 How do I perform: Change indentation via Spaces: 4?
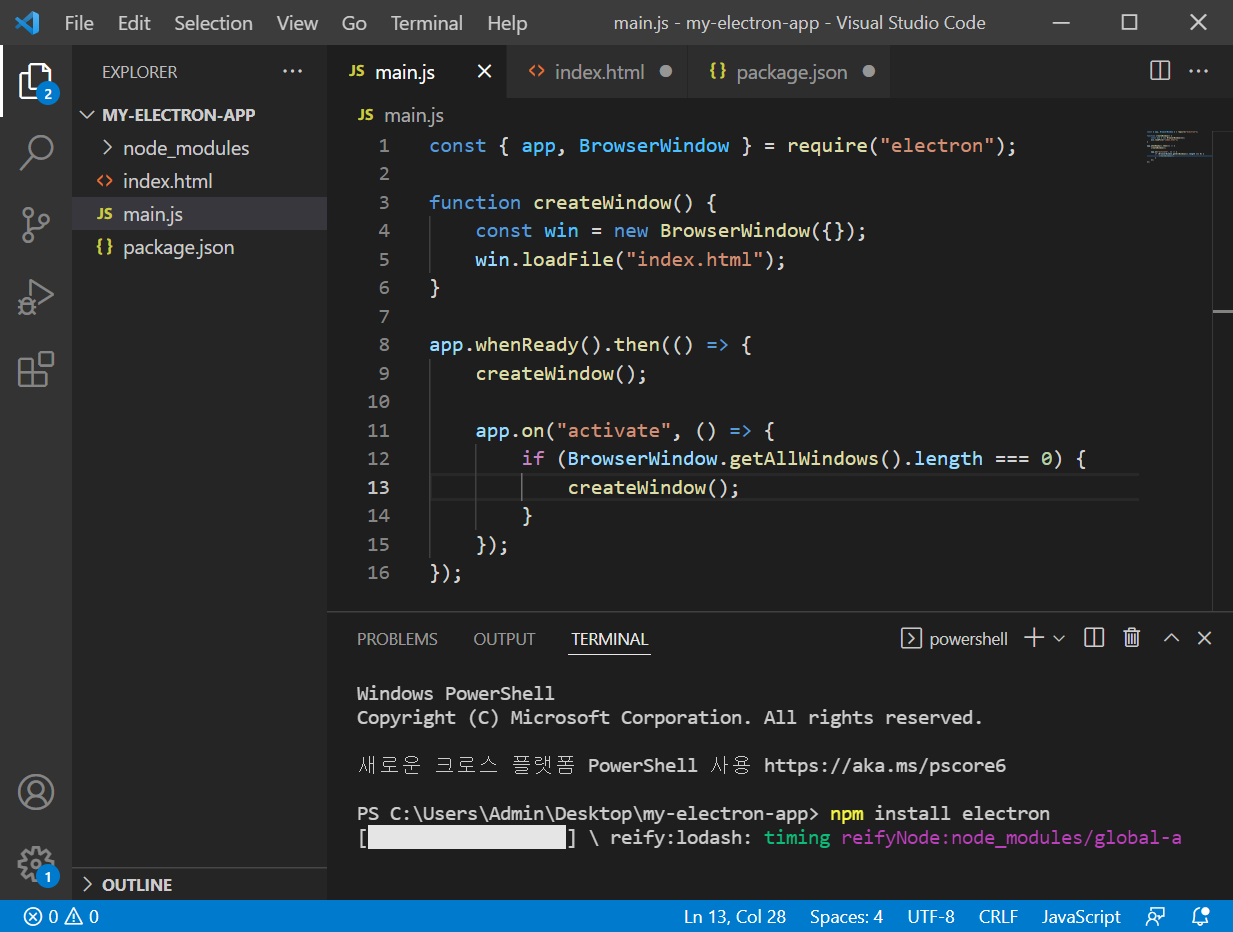click(x=846, y=916)
